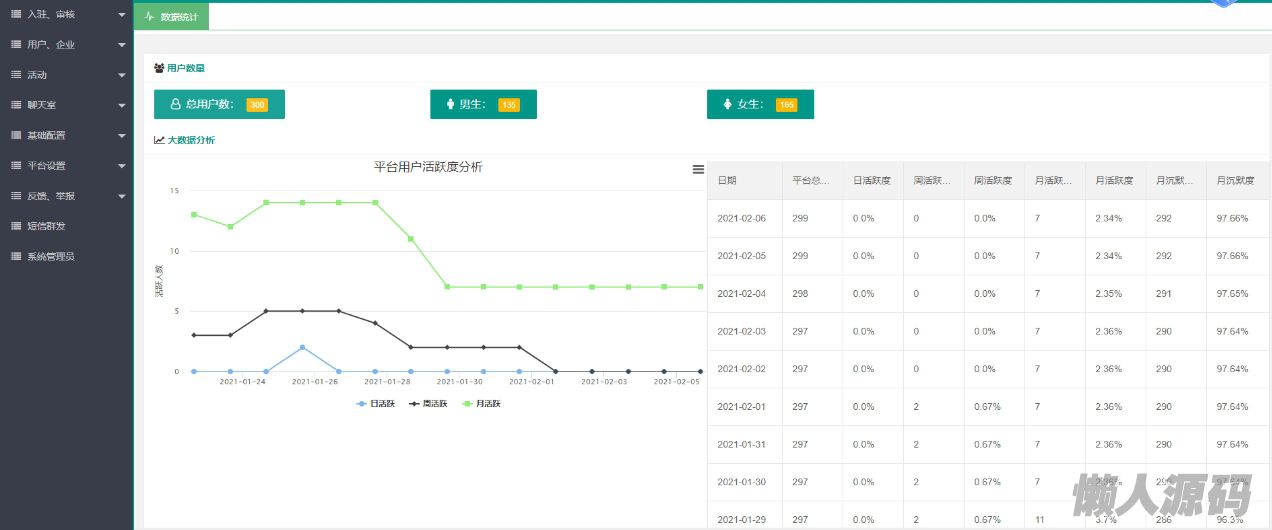Click the male figure icon beside 男生
The width and height of the screenshot is (1272, 530).
450,104
